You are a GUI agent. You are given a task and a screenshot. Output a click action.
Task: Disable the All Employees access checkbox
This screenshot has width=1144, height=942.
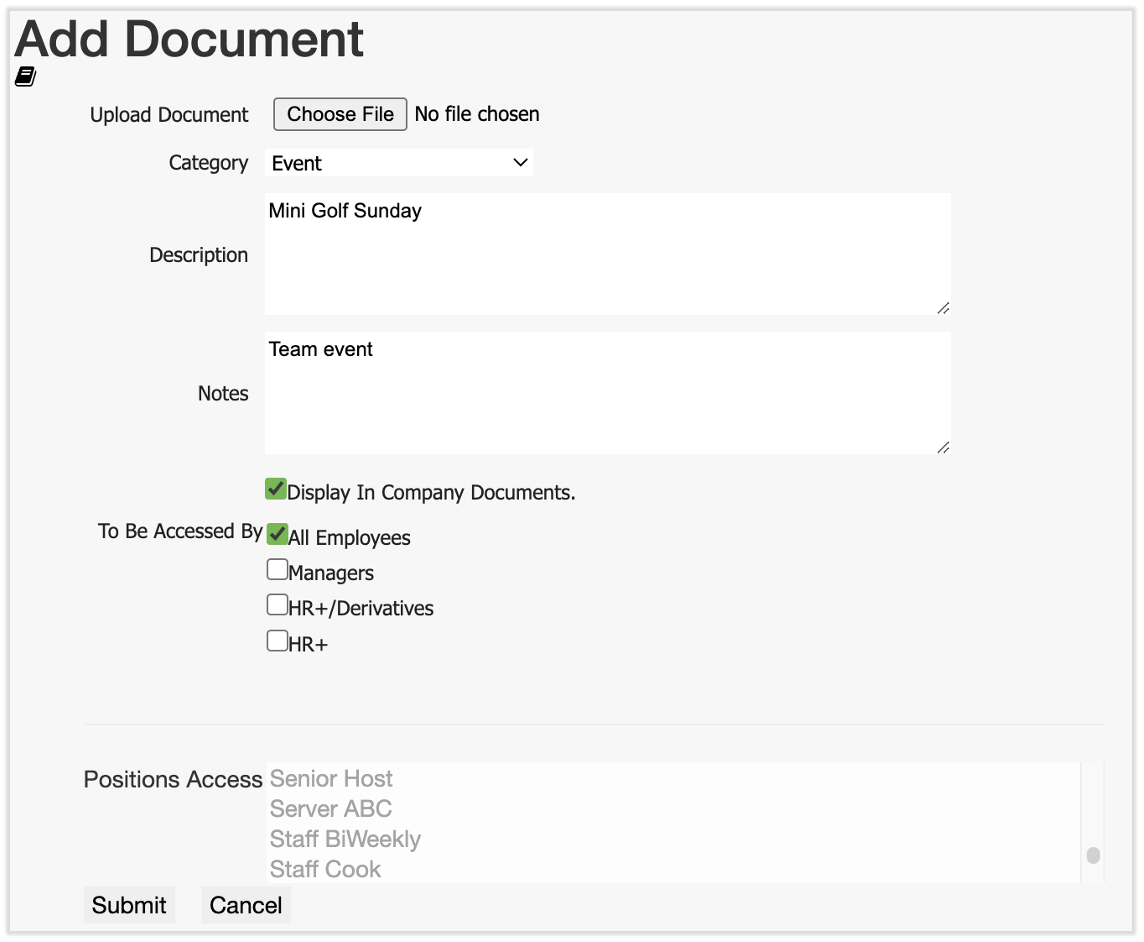277,534
